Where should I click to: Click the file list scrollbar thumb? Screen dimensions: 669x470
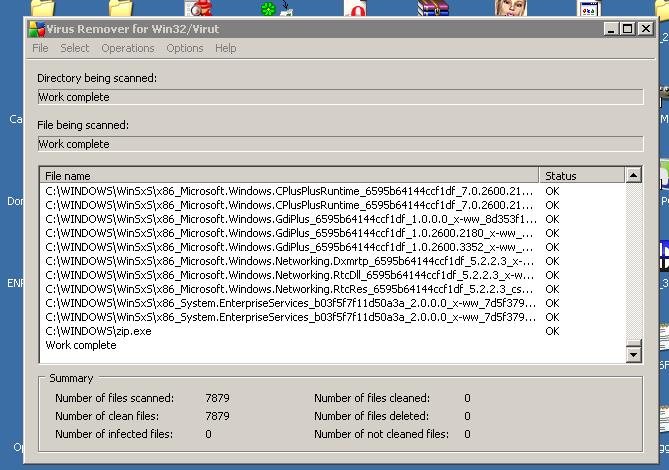tap(634, 343)
